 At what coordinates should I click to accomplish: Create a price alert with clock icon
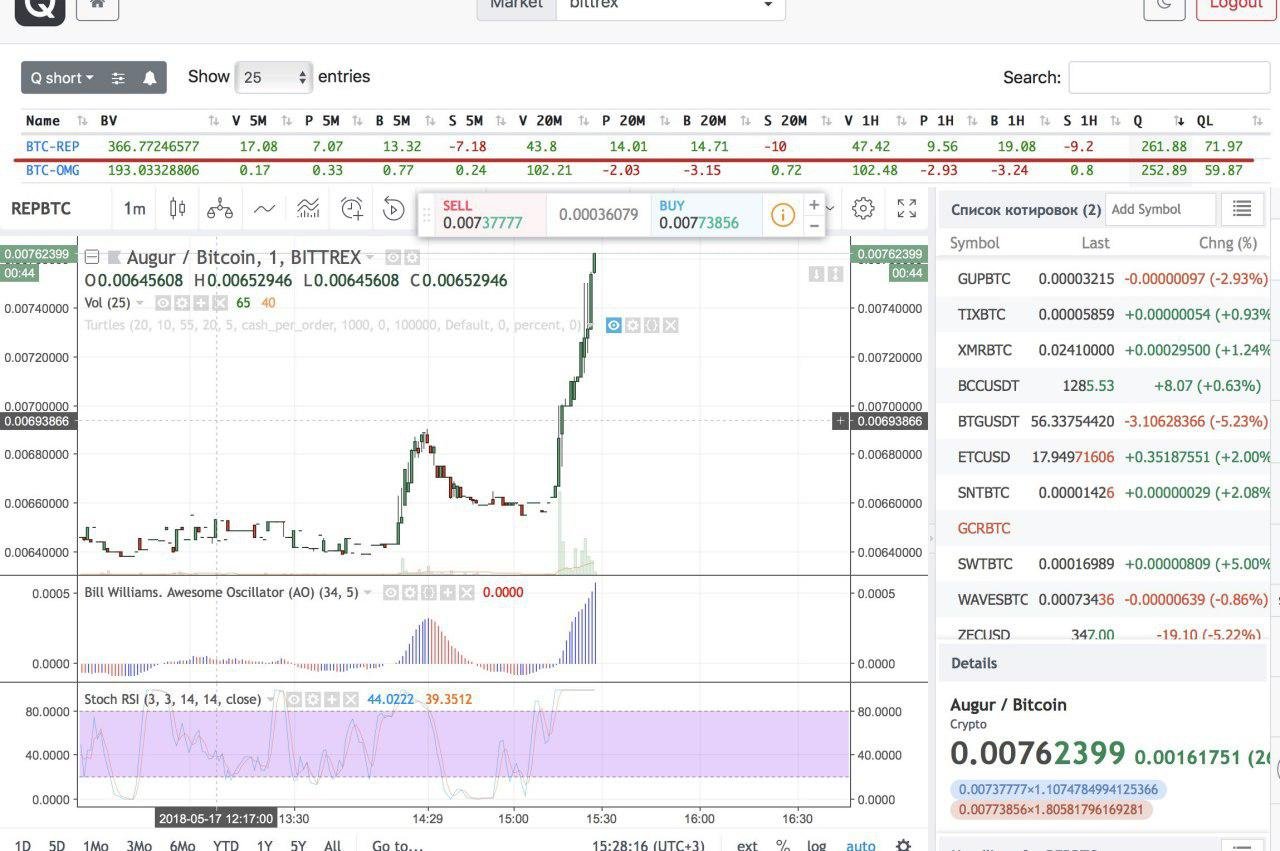[352, 209]
